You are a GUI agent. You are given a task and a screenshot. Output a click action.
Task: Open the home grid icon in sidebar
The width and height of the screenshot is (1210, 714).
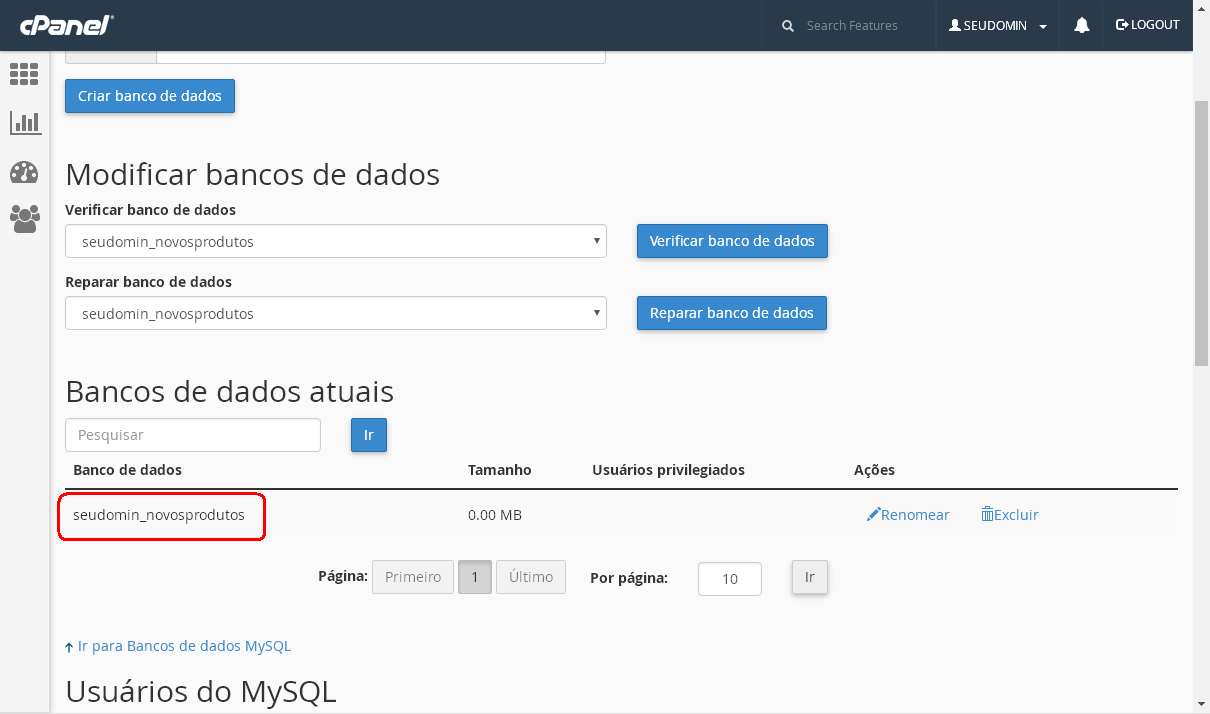point(24,74)
